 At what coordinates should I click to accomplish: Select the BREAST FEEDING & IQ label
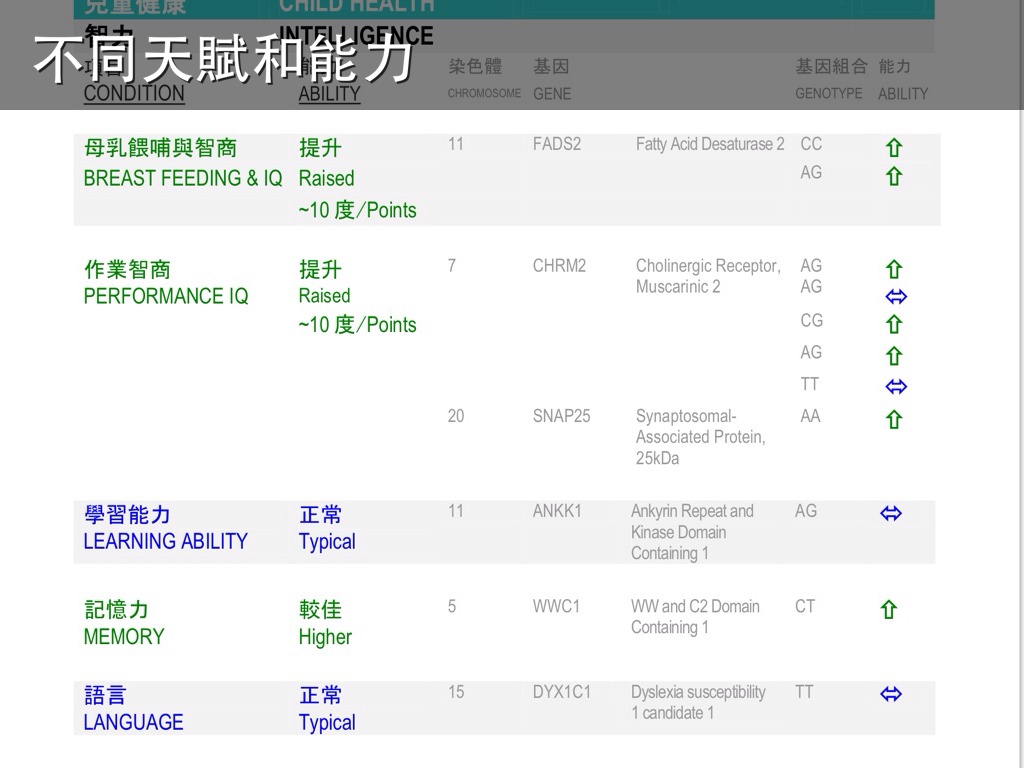click(183, 178)
